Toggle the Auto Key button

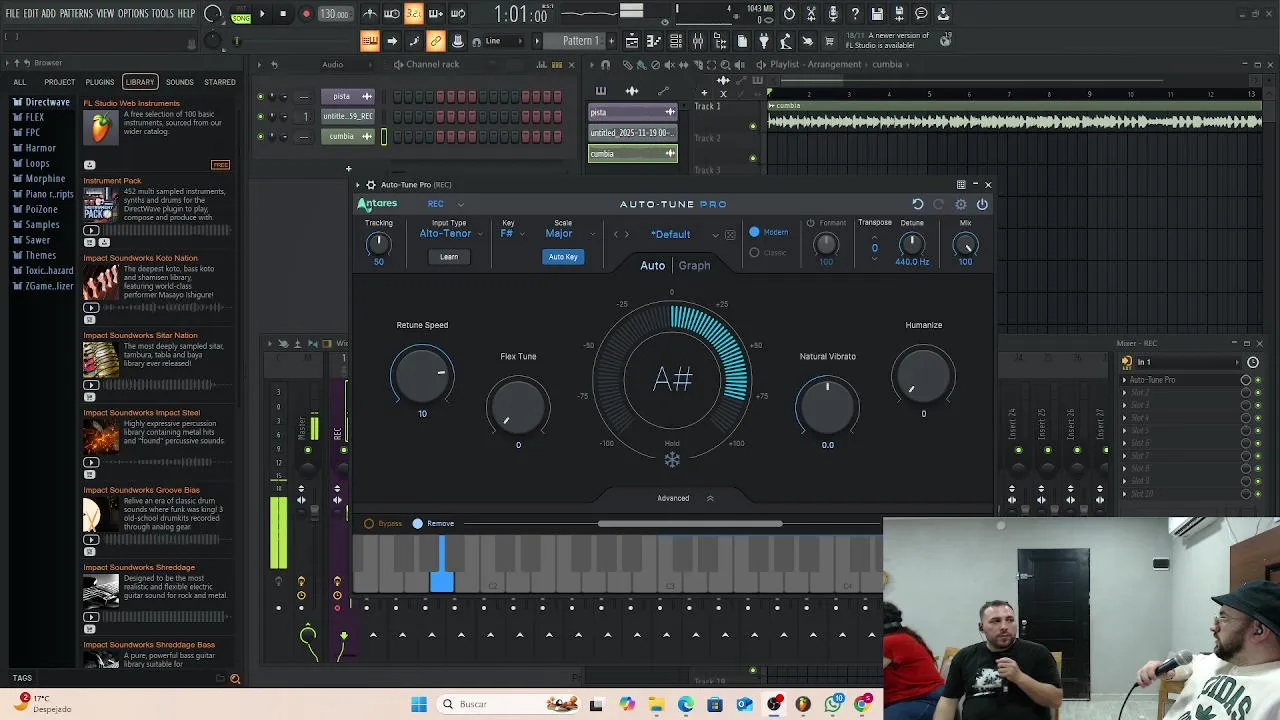[563, 257]
